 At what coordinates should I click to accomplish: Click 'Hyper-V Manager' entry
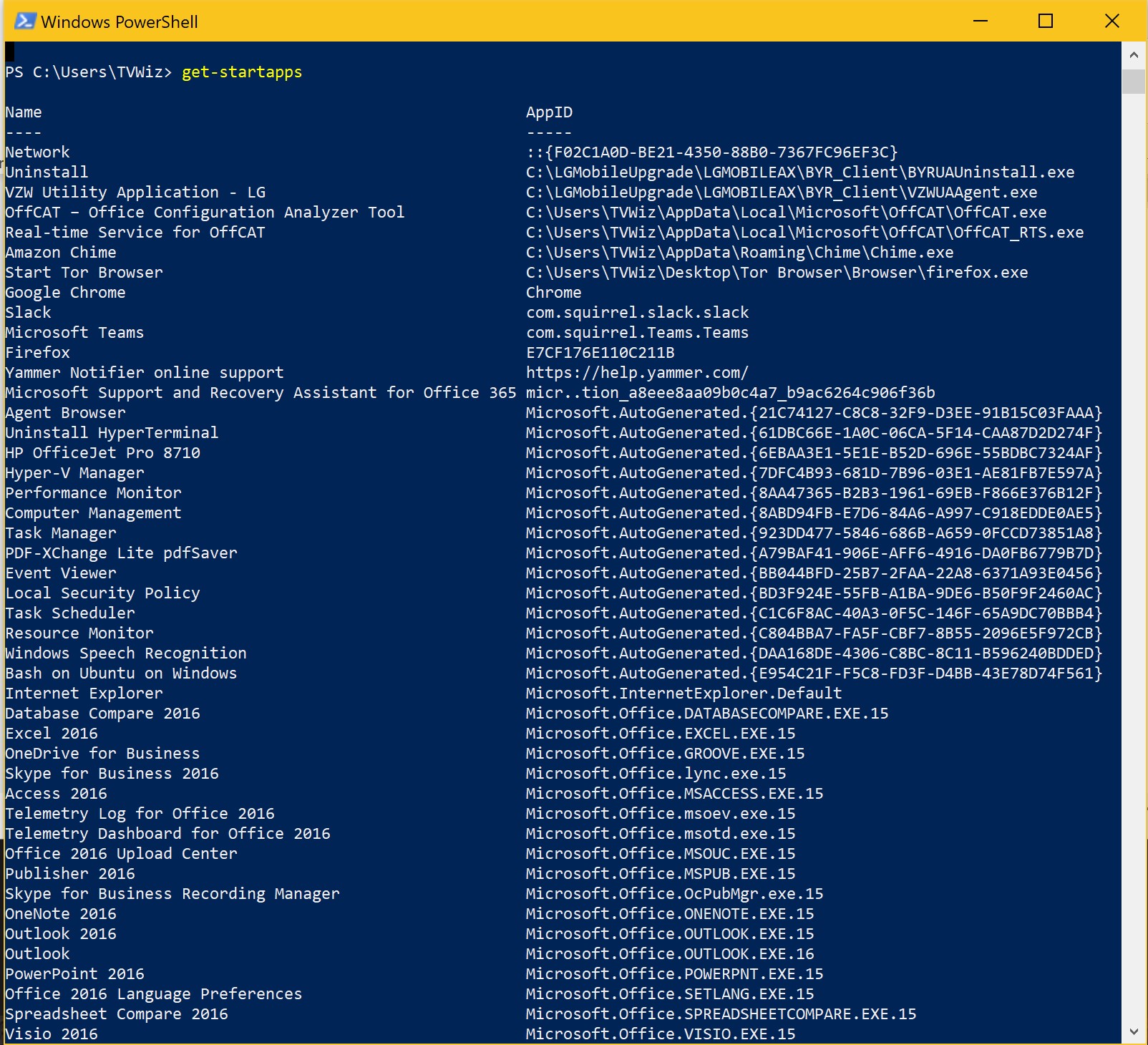click(74, 473)
